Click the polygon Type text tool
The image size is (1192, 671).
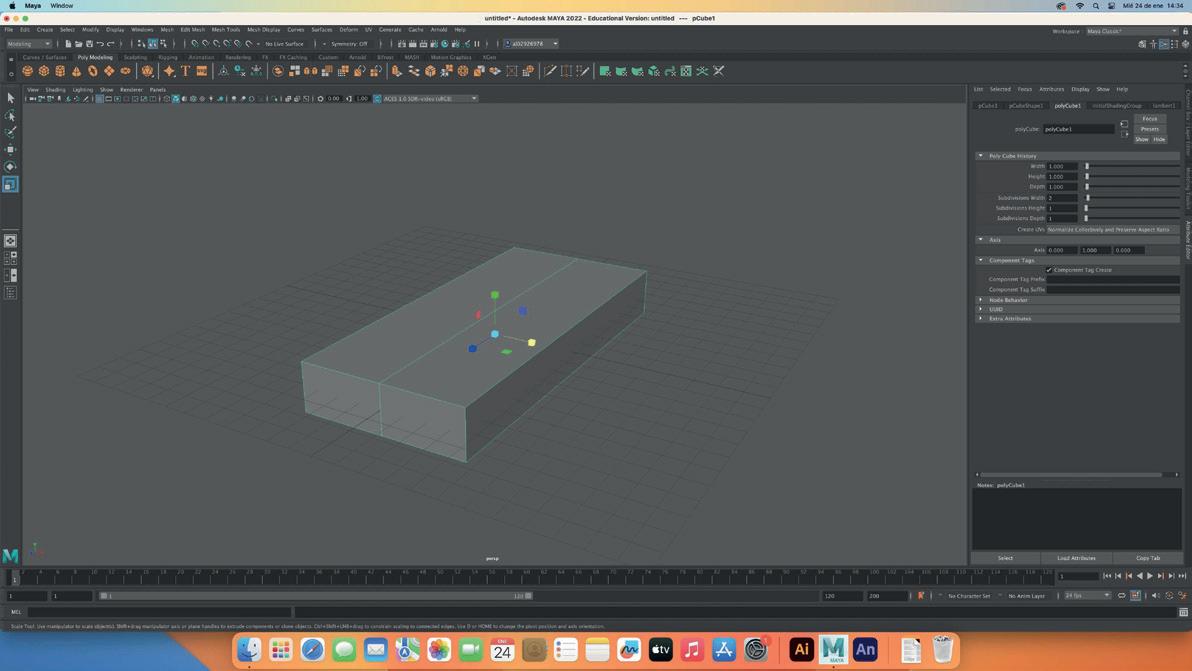[x=185, y=71]
